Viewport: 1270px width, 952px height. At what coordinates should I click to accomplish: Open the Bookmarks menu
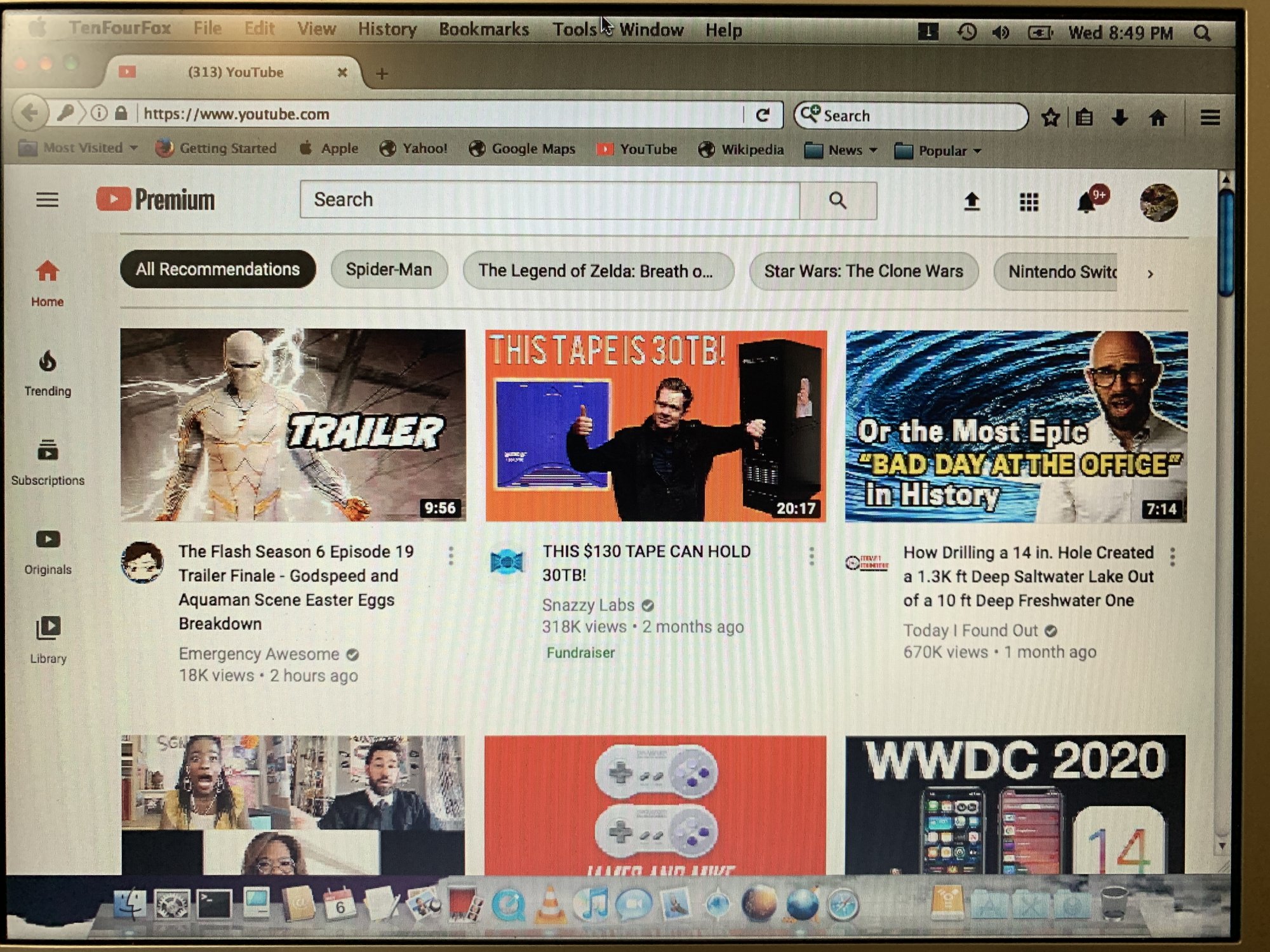[x=484, y=30]
